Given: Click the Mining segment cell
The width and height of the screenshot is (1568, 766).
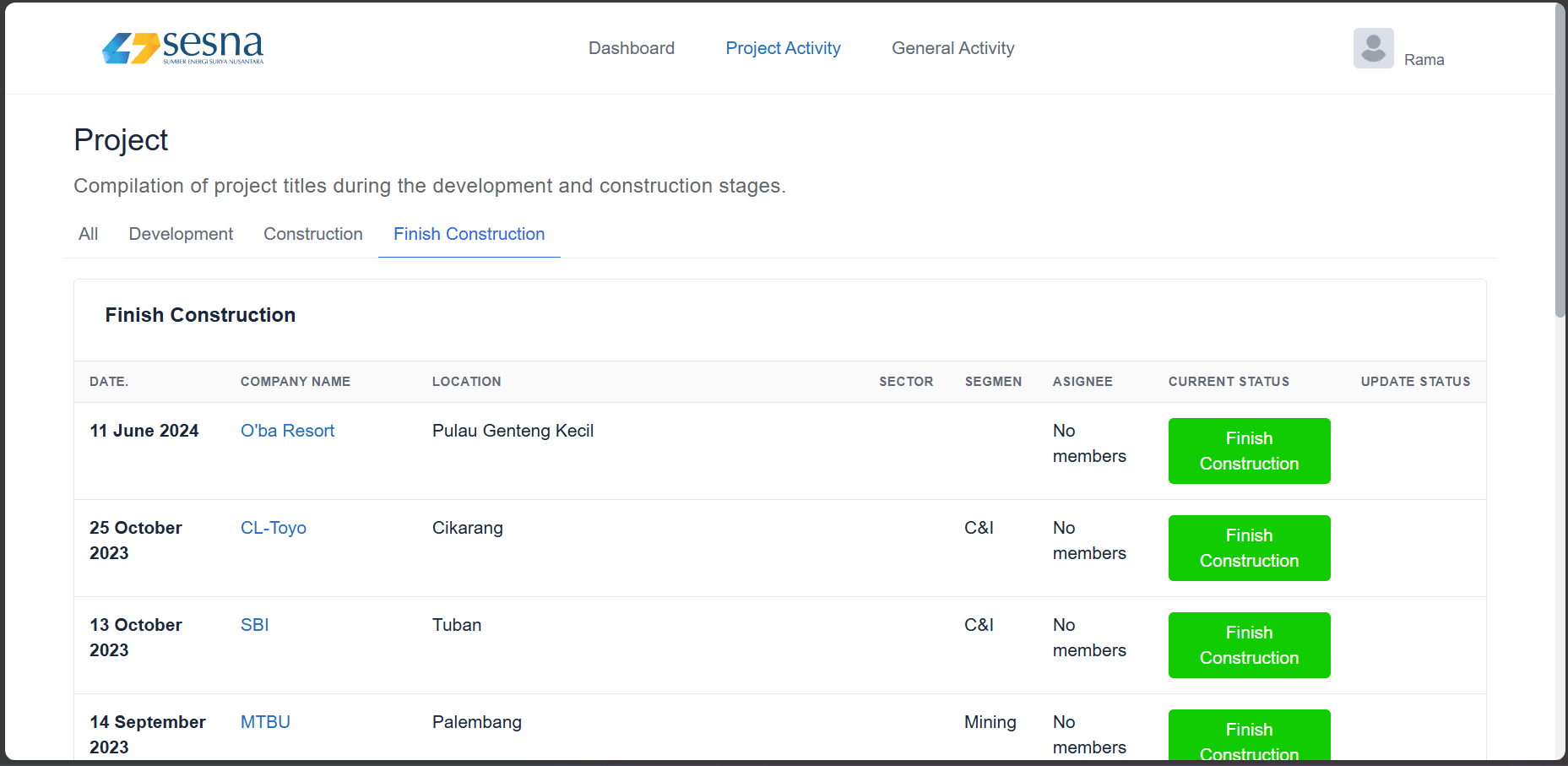Looking at the screenshot, I should click(990, 722).
